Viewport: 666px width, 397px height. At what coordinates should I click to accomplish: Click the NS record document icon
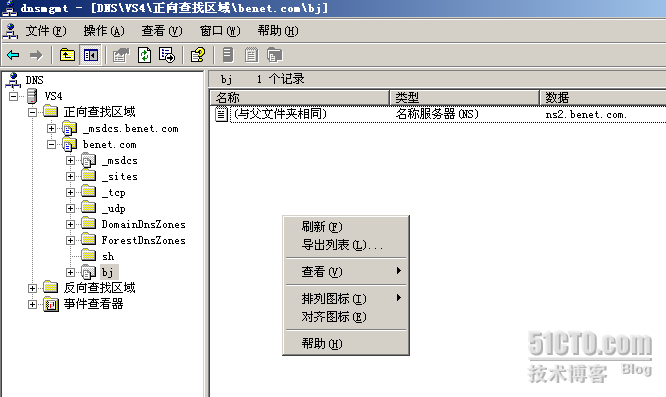coord(221,114)
